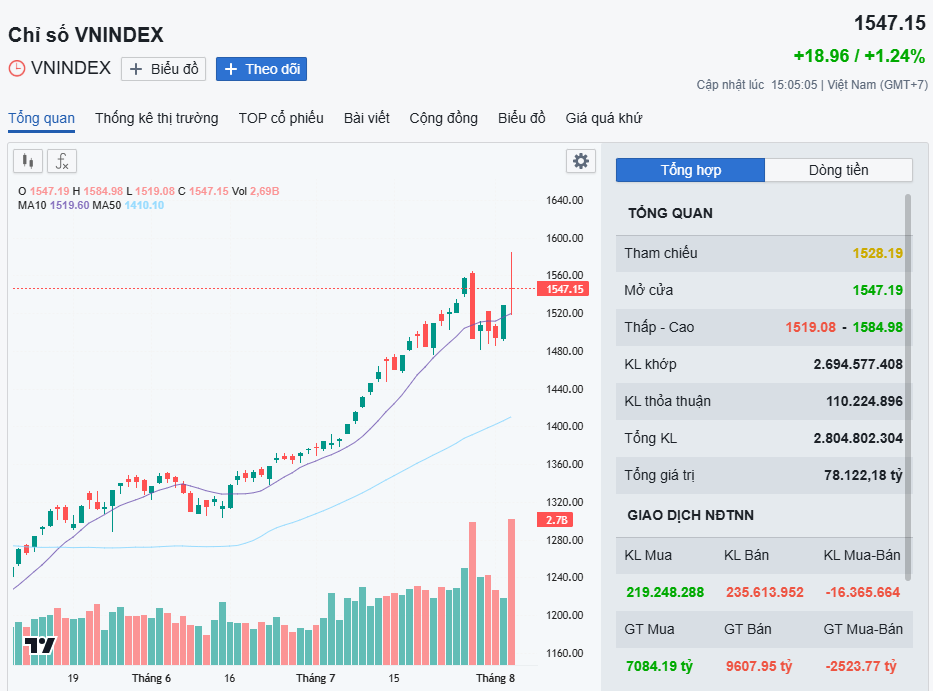Switch to the Dòng tiền panel tab
The width and height of the screenshot is (933, 691).
tap(838, 170)
